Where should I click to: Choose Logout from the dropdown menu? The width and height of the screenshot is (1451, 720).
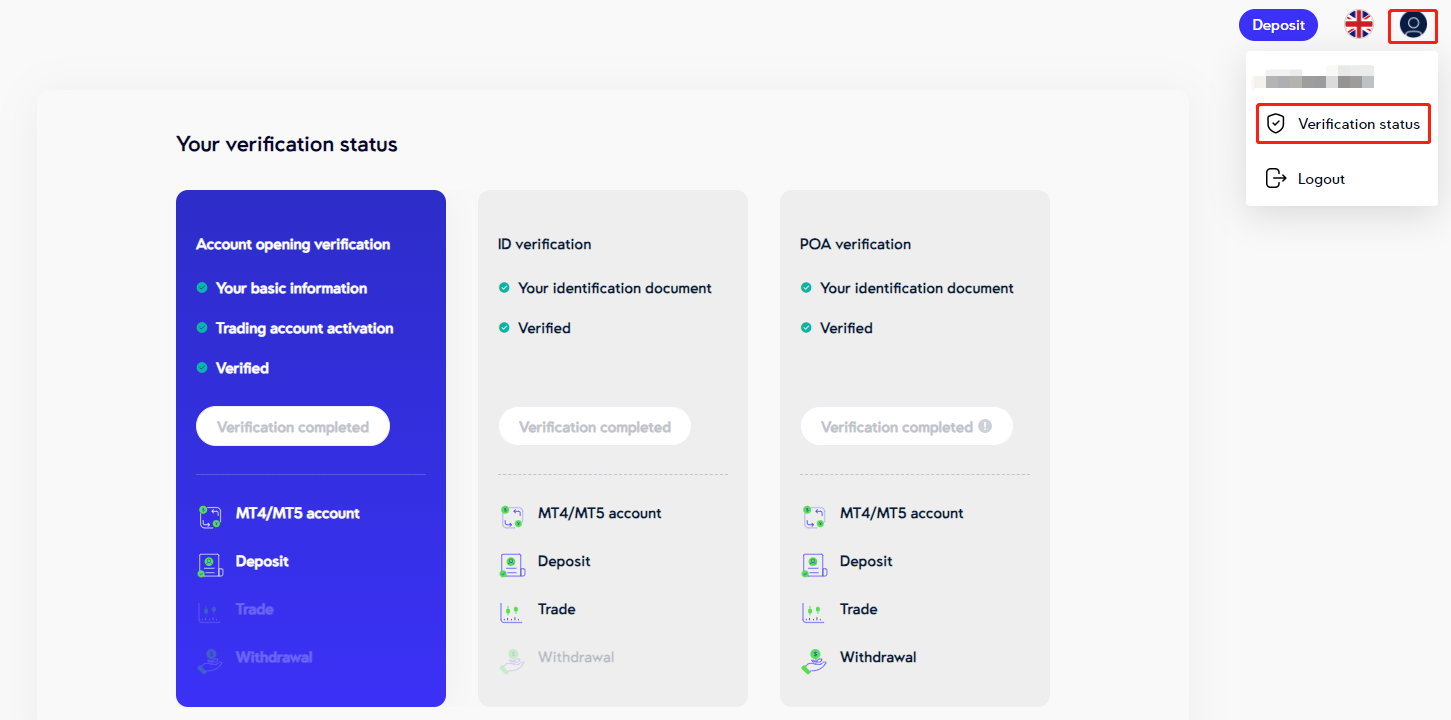1321,179
